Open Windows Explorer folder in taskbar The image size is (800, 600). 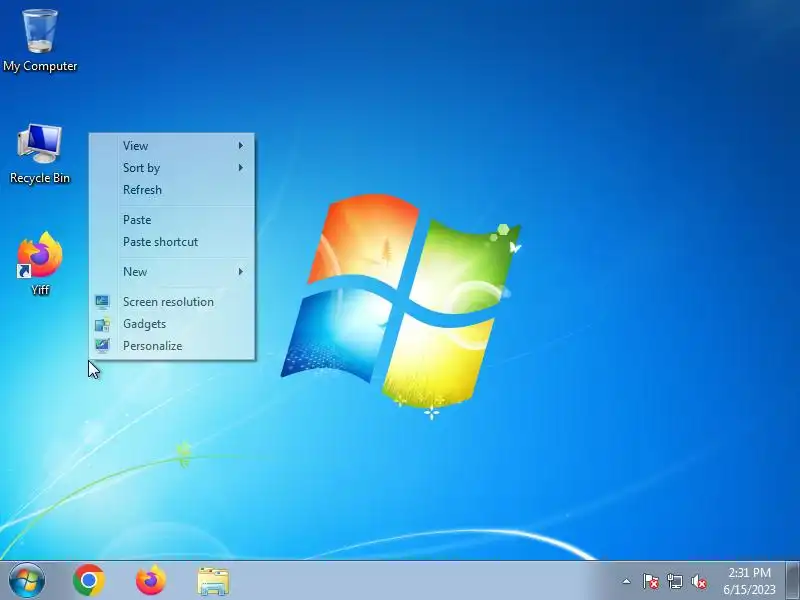(x=213, y=581)
